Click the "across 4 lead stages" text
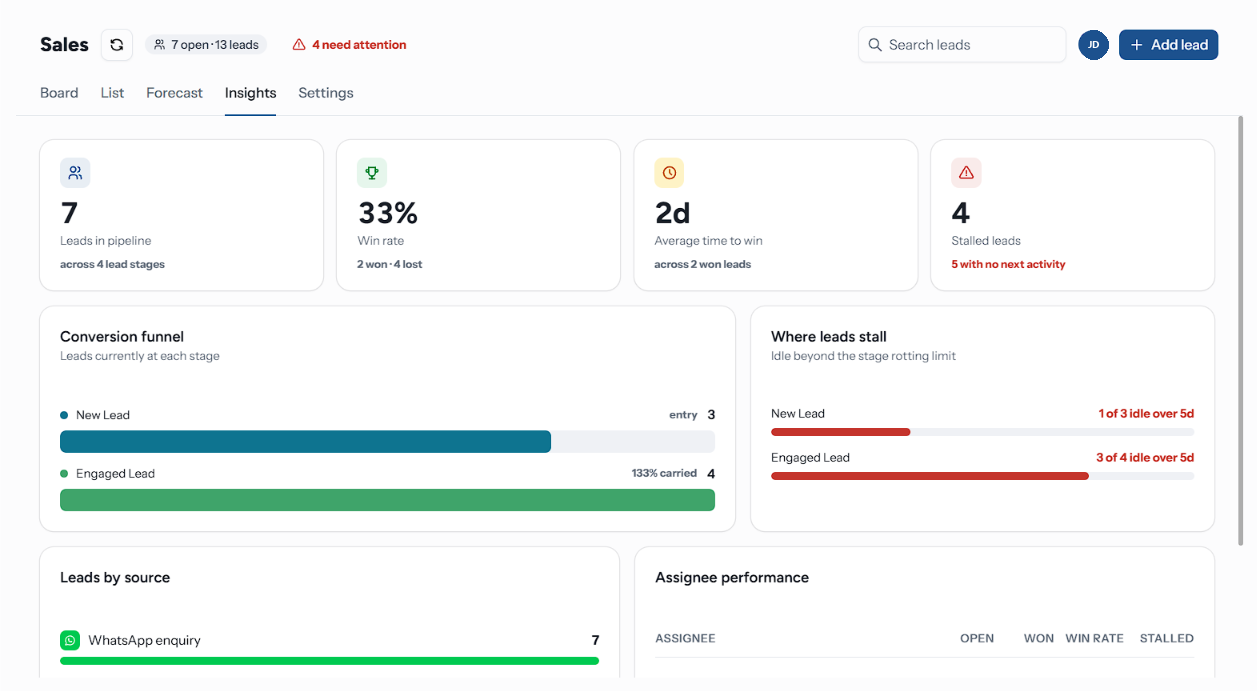The width and height of the screenshot is (1257, 691). [112, 265]
